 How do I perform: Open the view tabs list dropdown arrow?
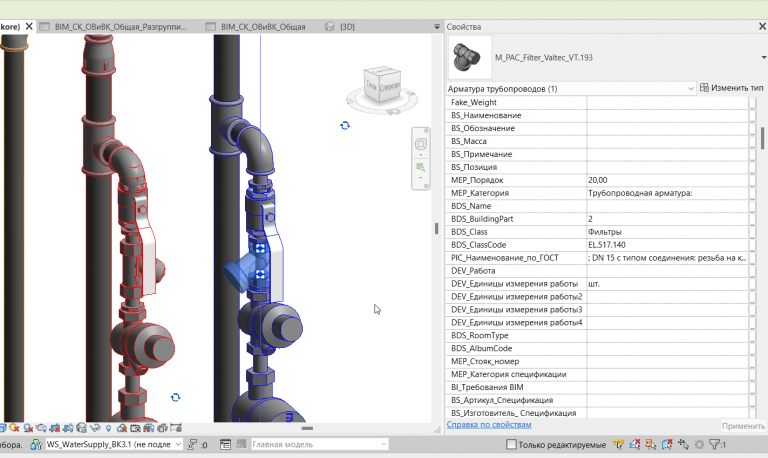click(437, 26)
